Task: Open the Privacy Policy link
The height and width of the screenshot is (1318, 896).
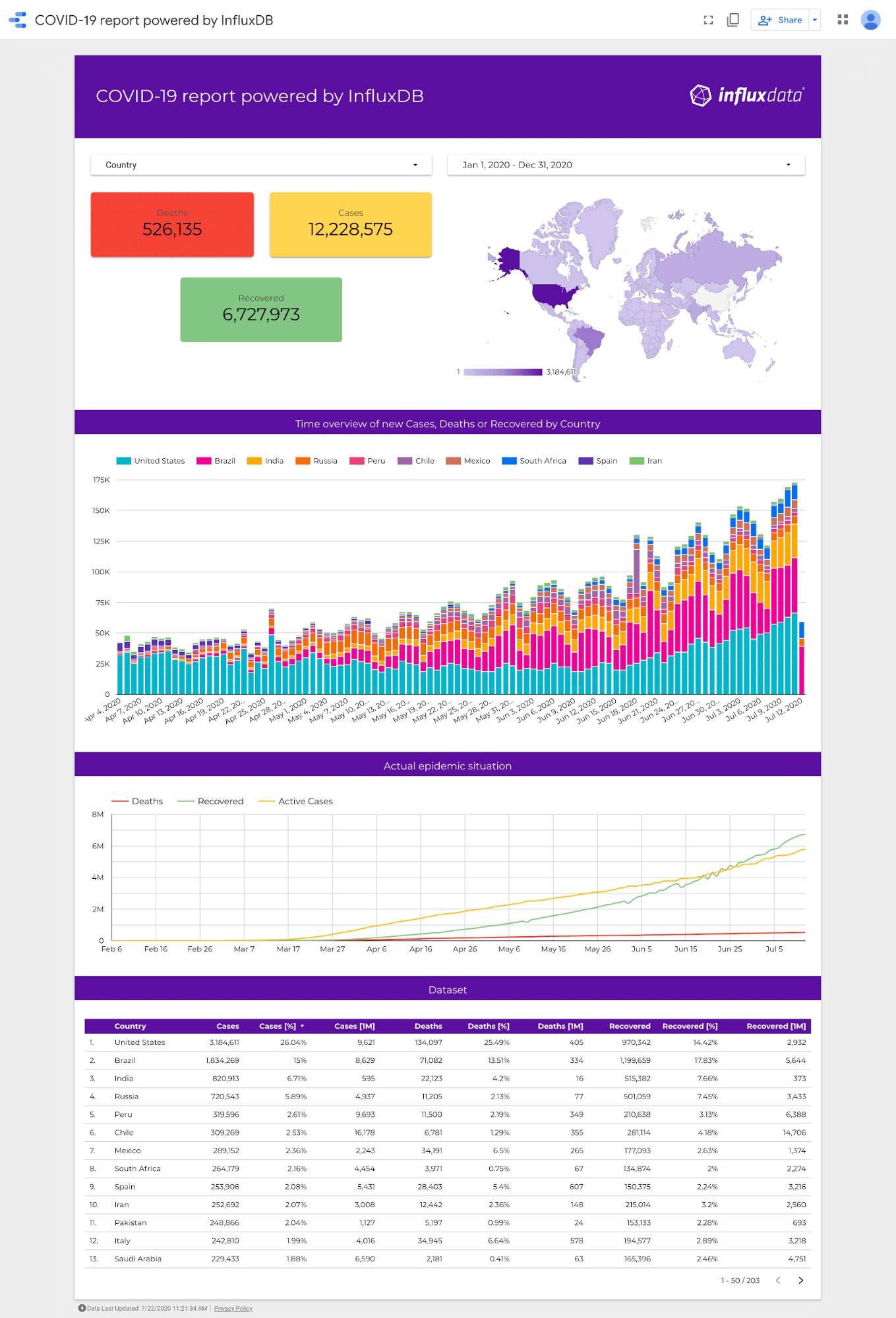Action: coord(233,1308)
